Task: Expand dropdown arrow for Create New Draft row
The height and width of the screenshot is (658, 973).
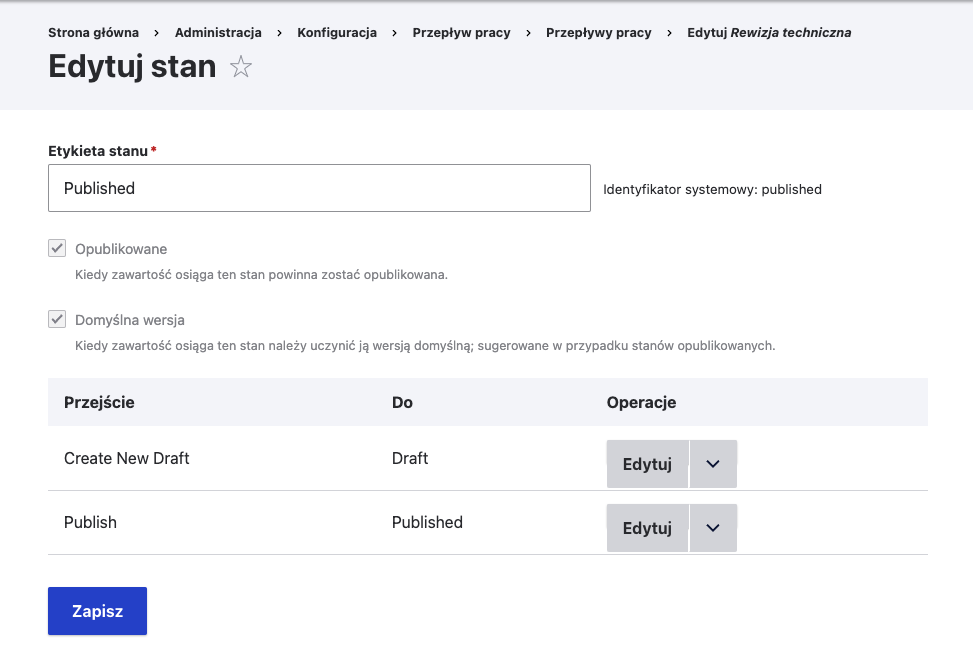Action: [x=713, y=464]
